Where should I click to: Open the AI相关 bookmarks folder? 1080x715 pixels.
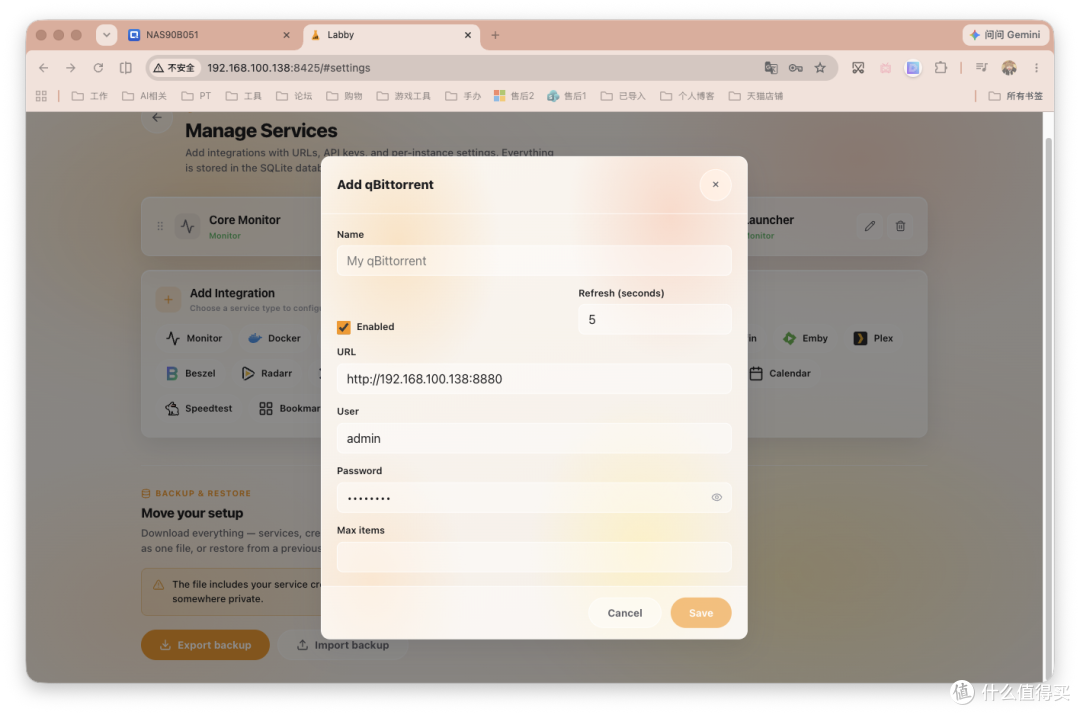144,96
